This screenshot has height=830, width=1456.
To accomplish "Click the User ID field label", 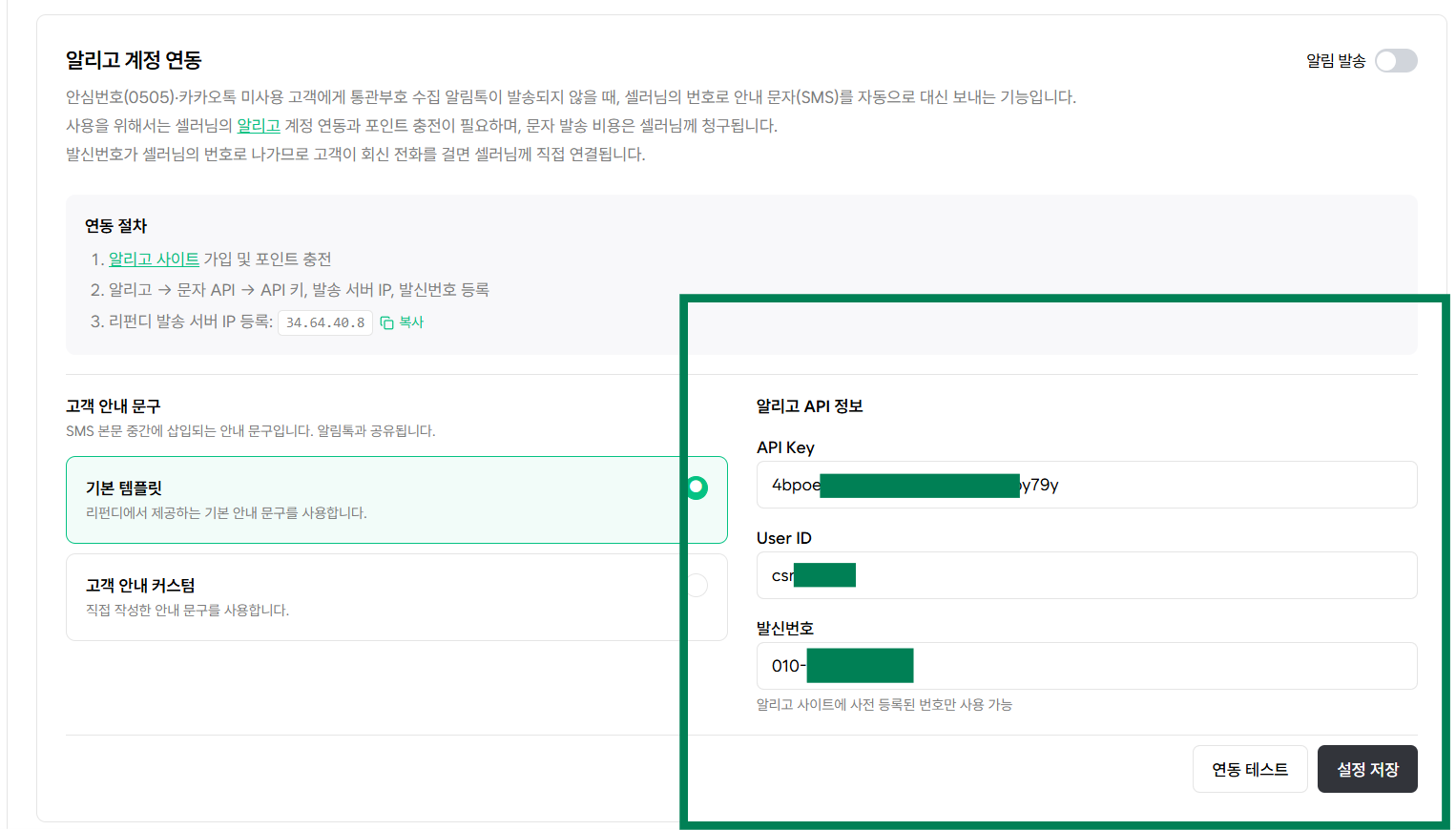I will (x=784, y=538).
